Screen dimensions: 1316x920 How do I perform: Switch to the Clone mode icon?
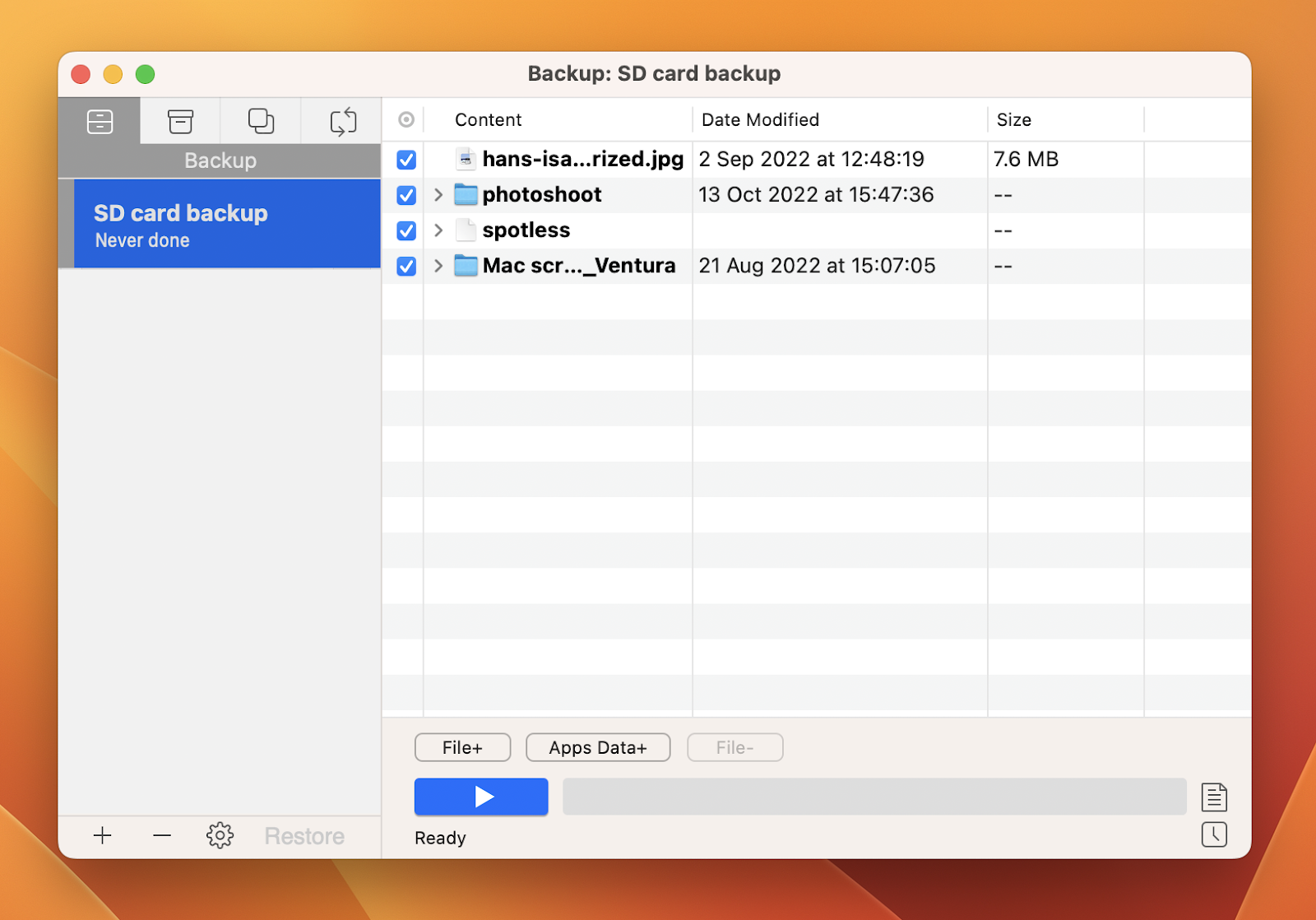(260, 121)
